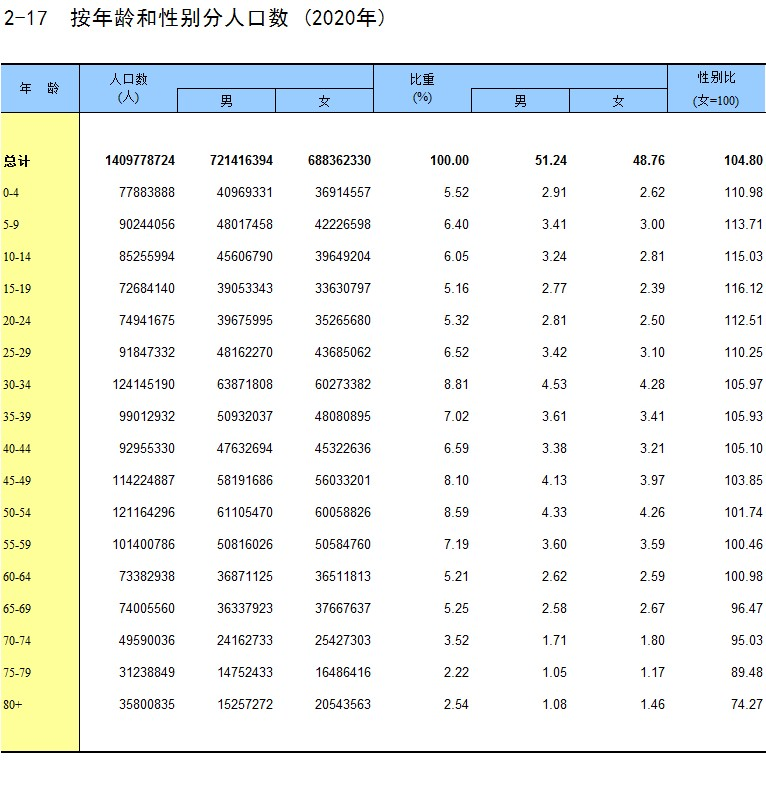Click the 女 subheader under 比重
Screen dimensions: 766x785
pos(618,101)
